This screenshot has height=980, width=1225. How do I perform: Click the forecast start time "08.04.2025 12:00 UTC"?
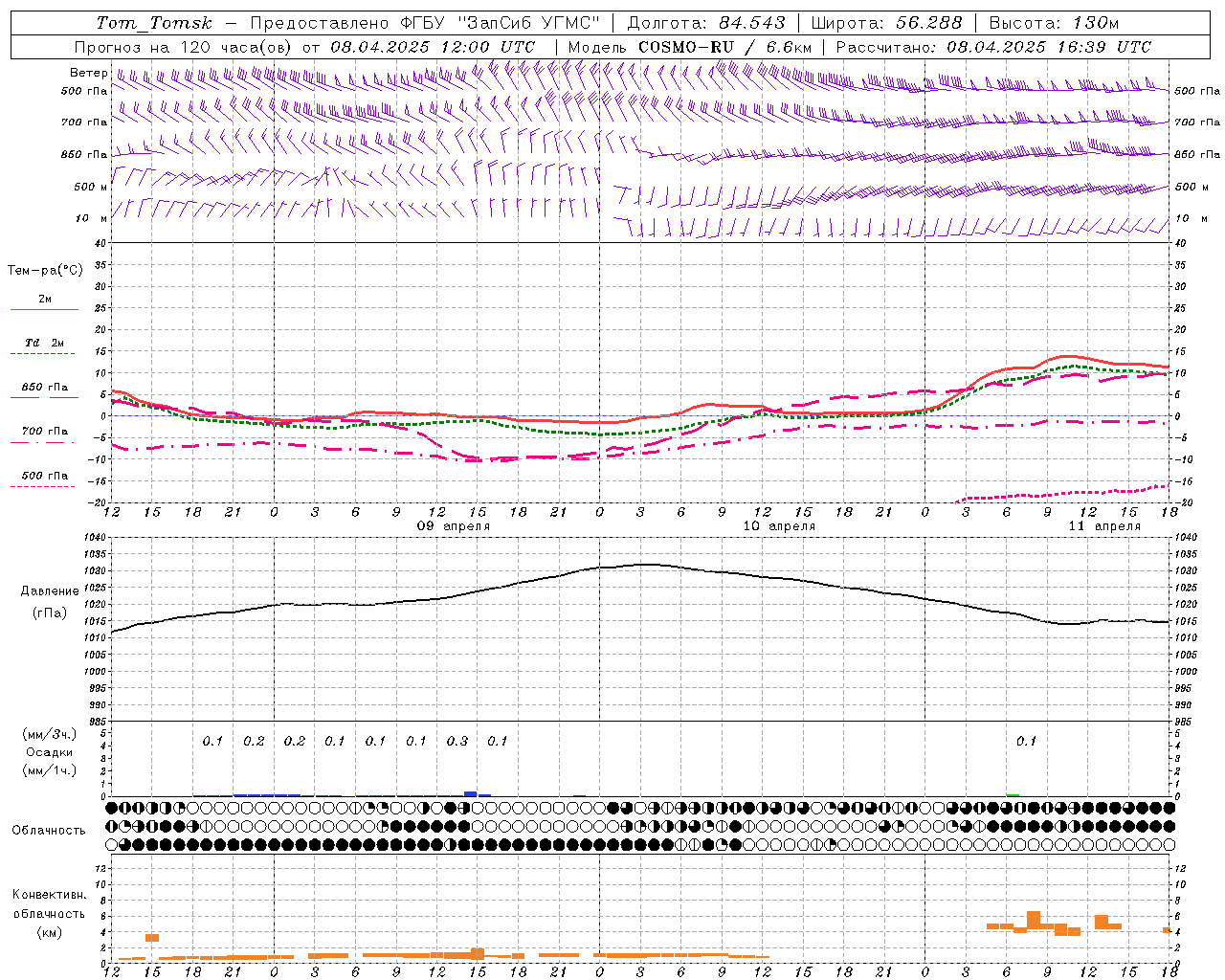coord(433,47)
